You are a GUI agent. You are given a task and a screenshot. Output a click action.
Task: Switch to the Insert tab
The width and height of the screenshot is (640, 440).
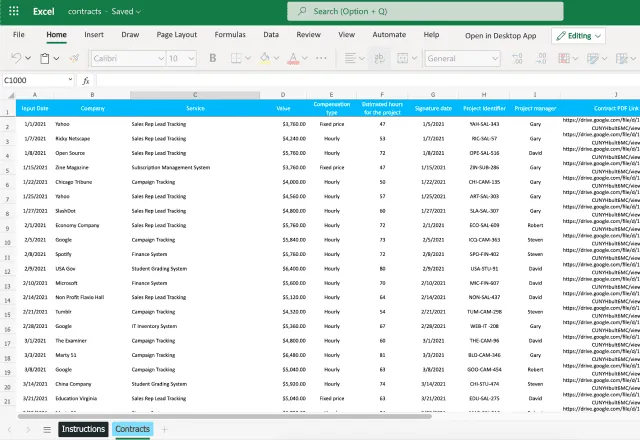pyautogui.click(x=94, y=35)
